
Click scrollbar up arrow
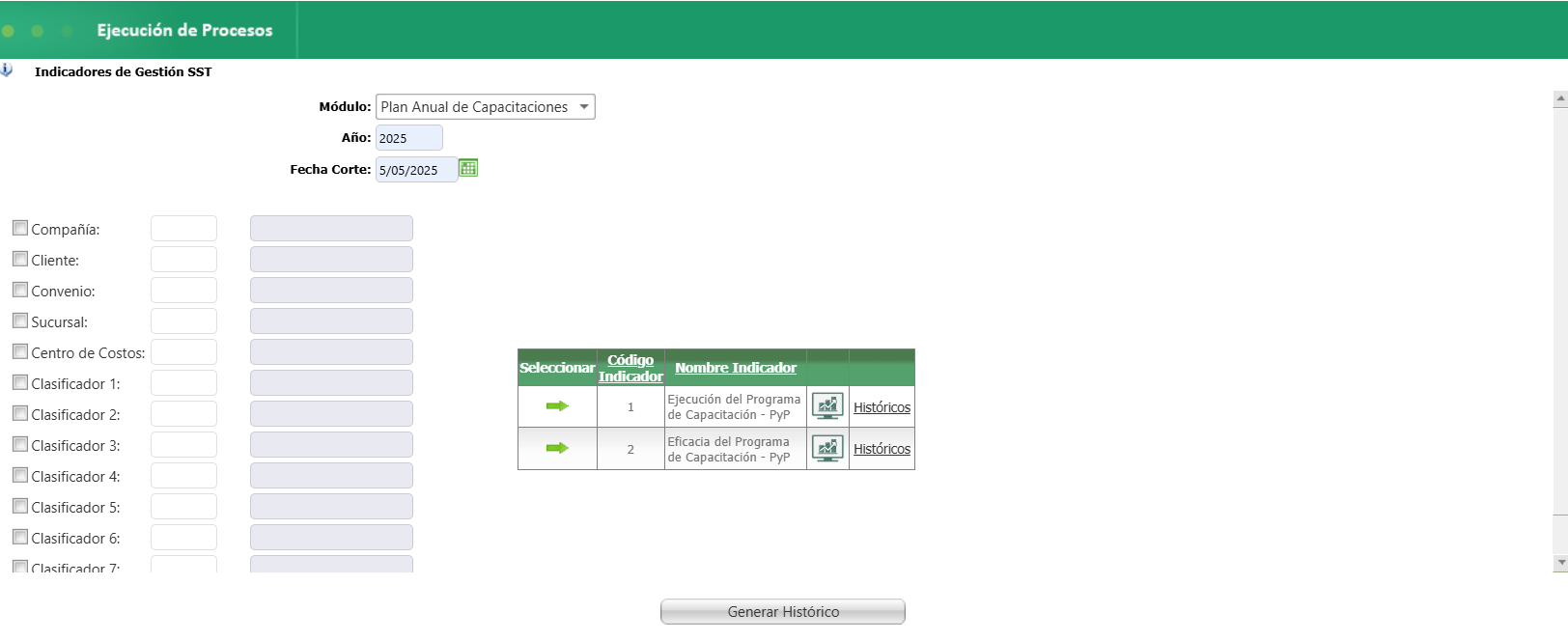[x=1560, y=98]
